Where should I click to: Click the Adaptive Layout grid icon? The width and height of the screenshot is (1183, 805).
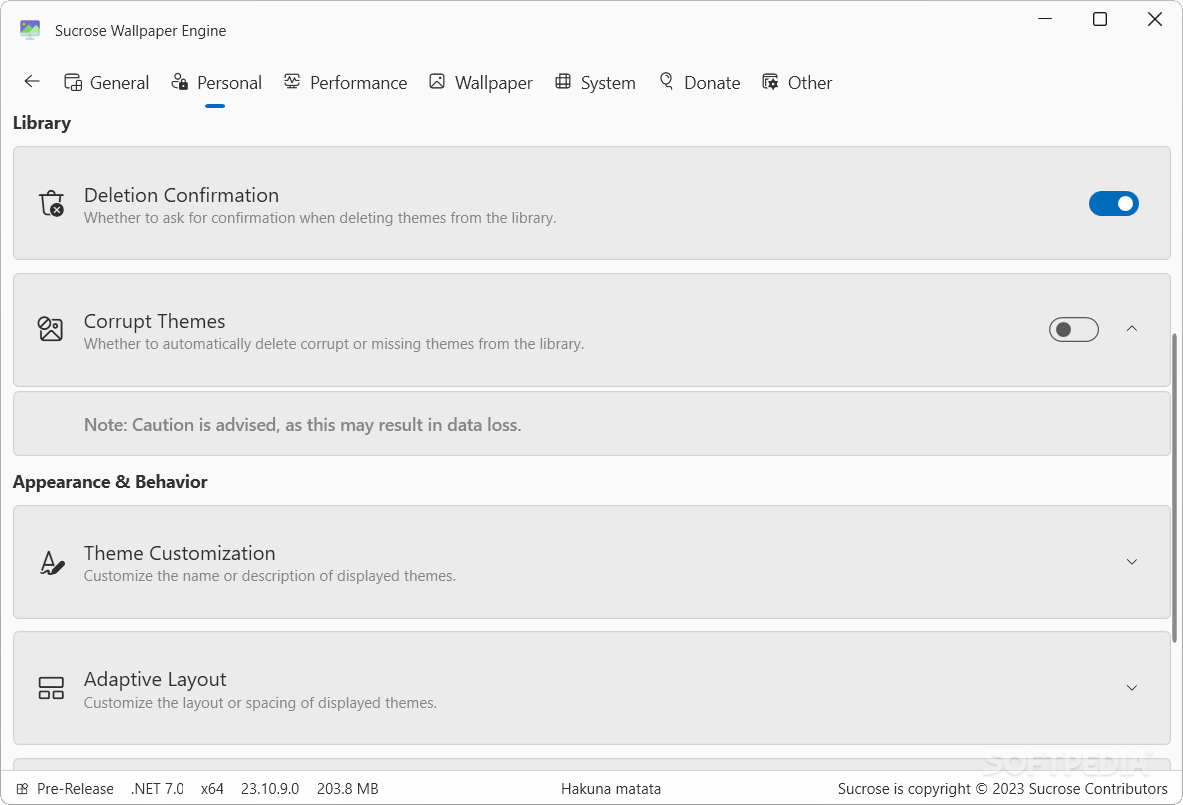51,688
